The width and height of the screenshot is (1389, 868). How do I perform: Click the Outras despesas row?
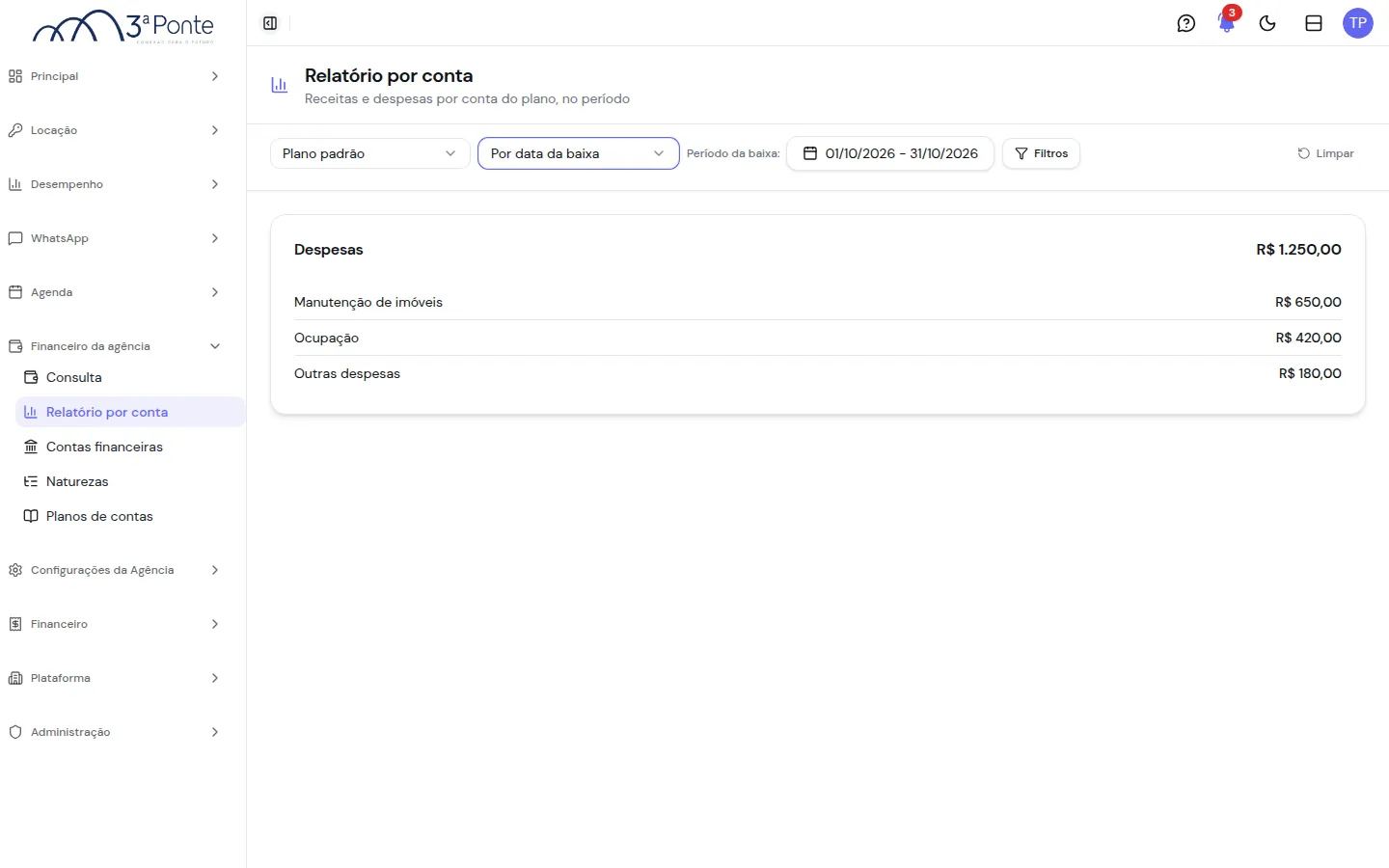click(818, 373)
